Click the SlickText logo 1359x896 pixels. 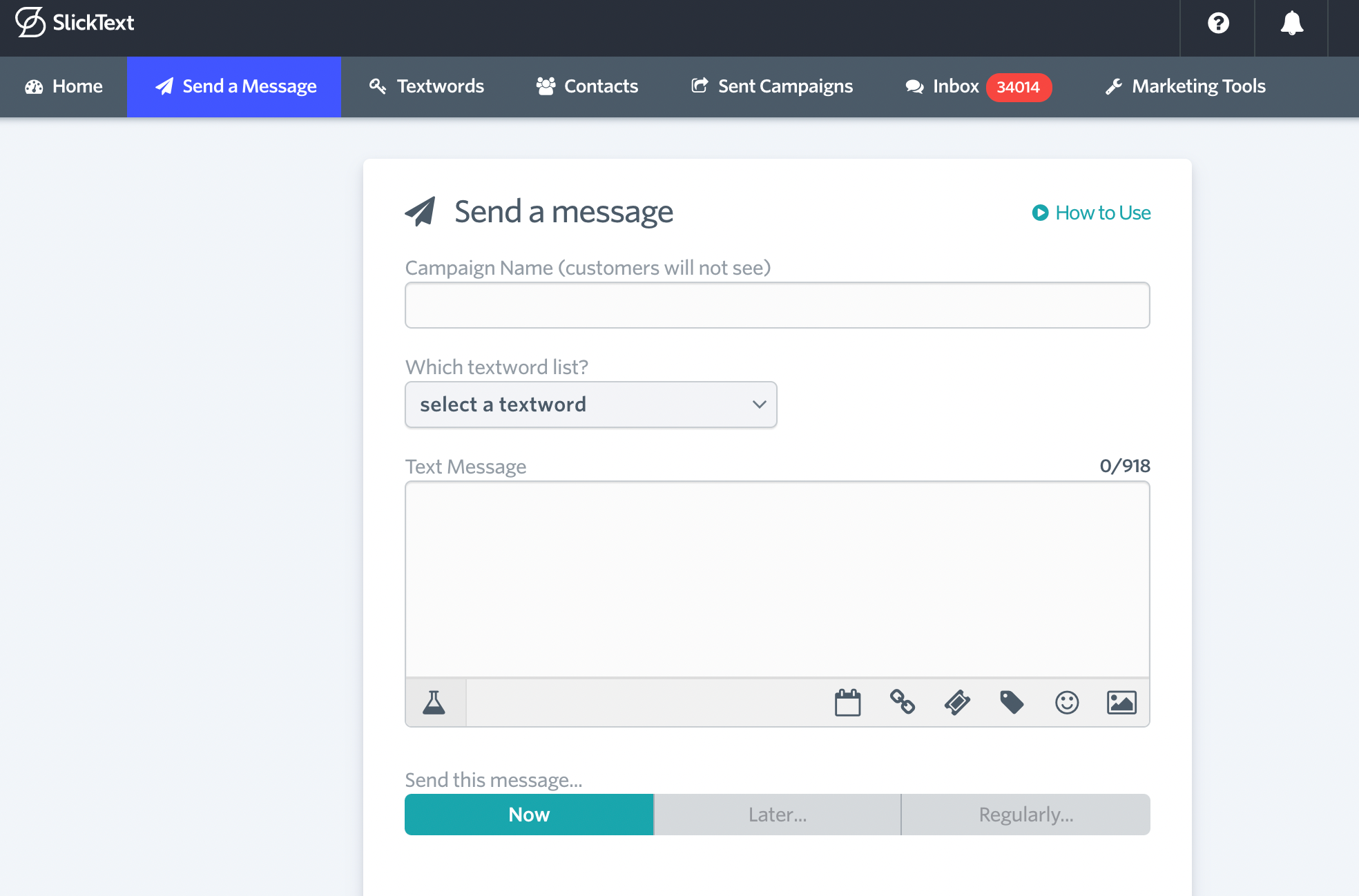[75, 22]
